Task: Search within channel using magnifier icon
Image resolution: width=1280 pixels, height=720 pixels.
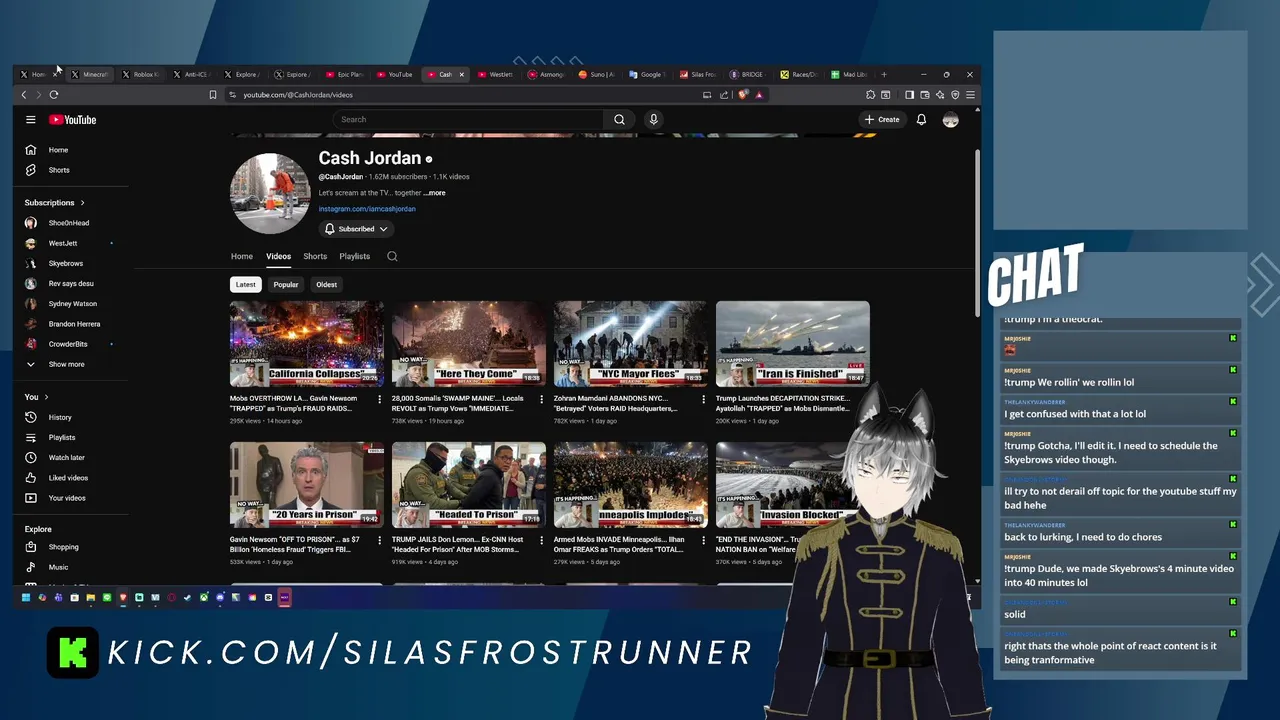Action: click(x=392, y=257)
